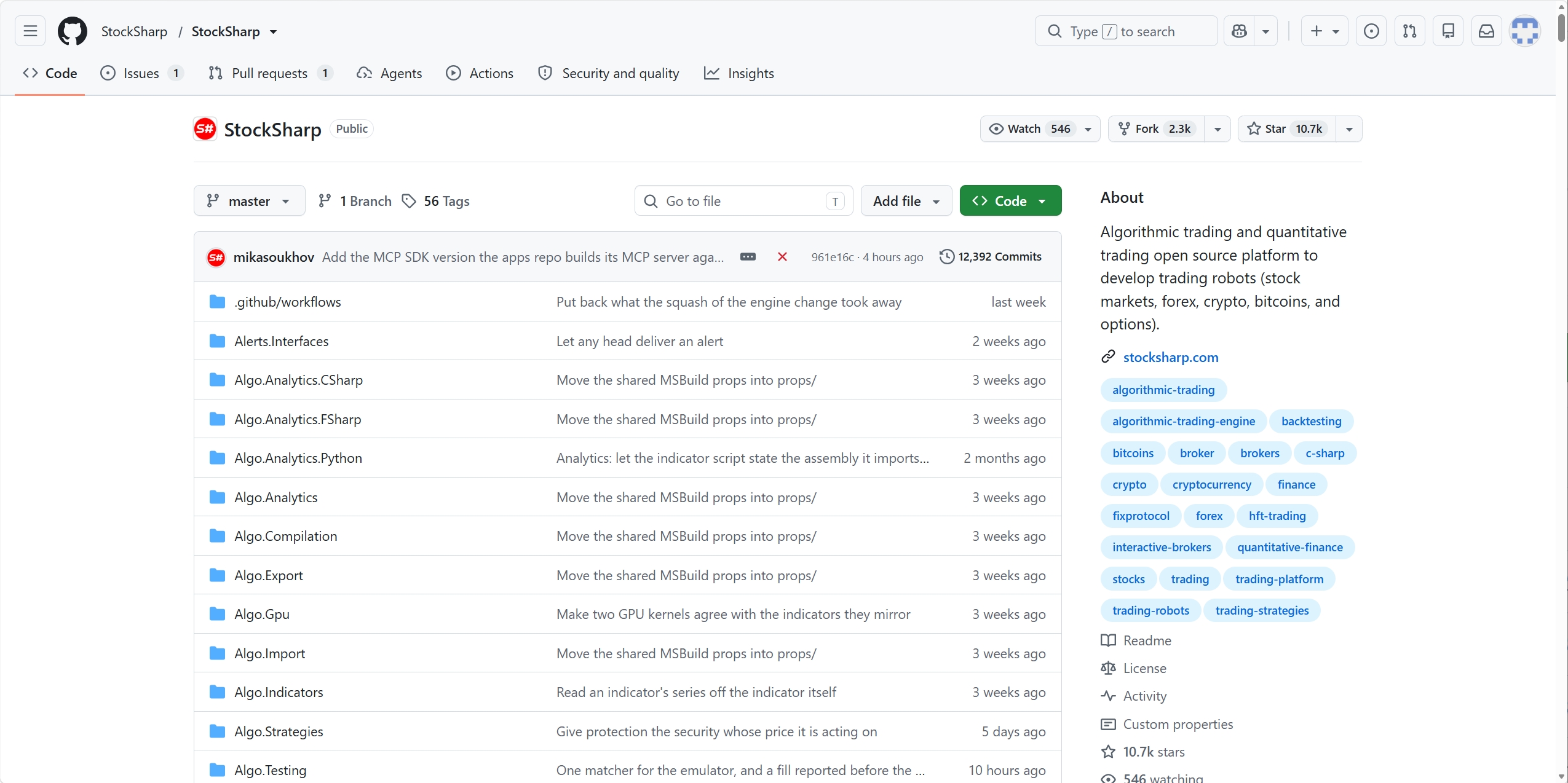This screenshot has height=783, width=1568.
Task: Open the Copilot dropdown arrow
Action: point(1265,31)
